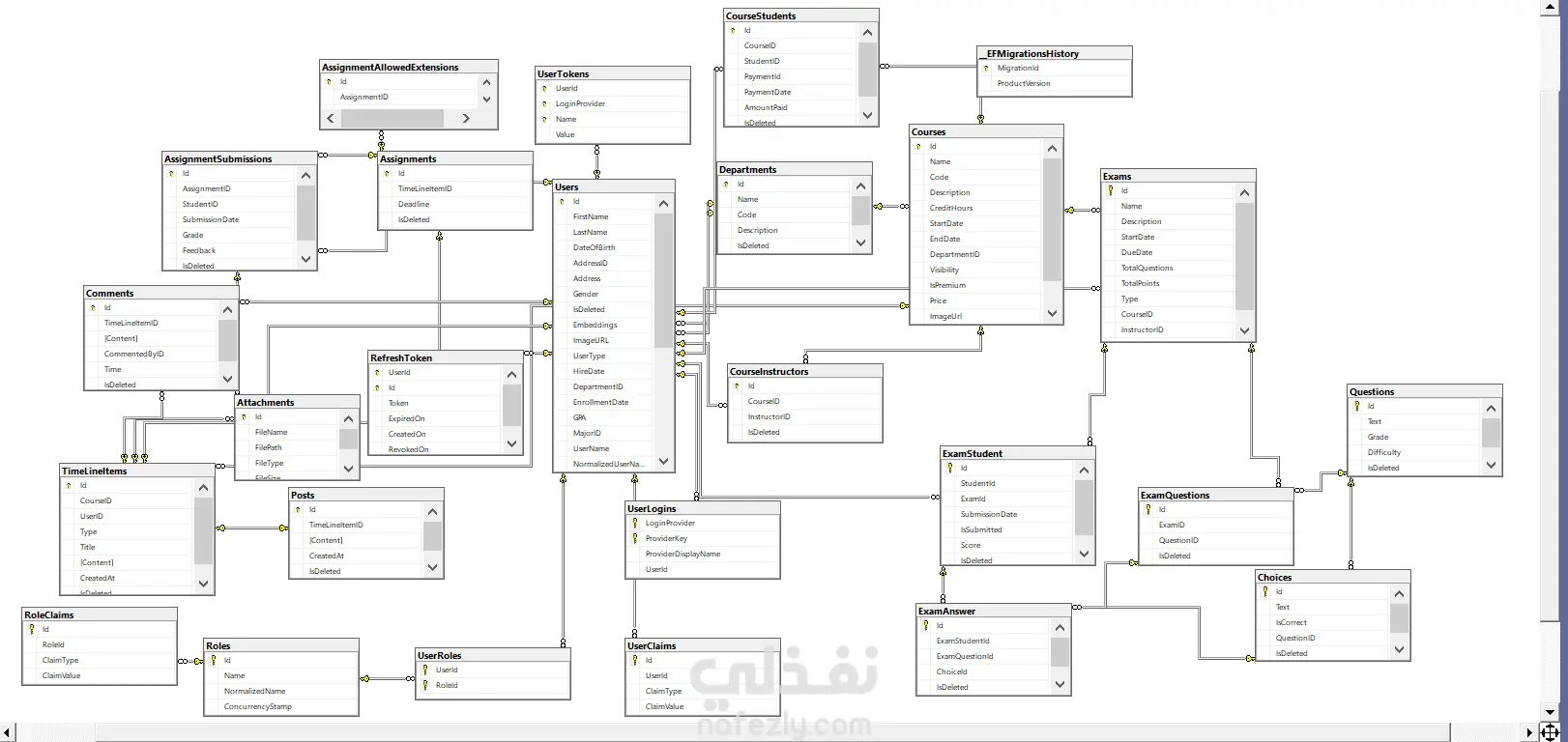Image resolution: width=1568 pixels, height=742 pixels.
Task: Select the key icon in Comments Id row
Action: point(93,308)
